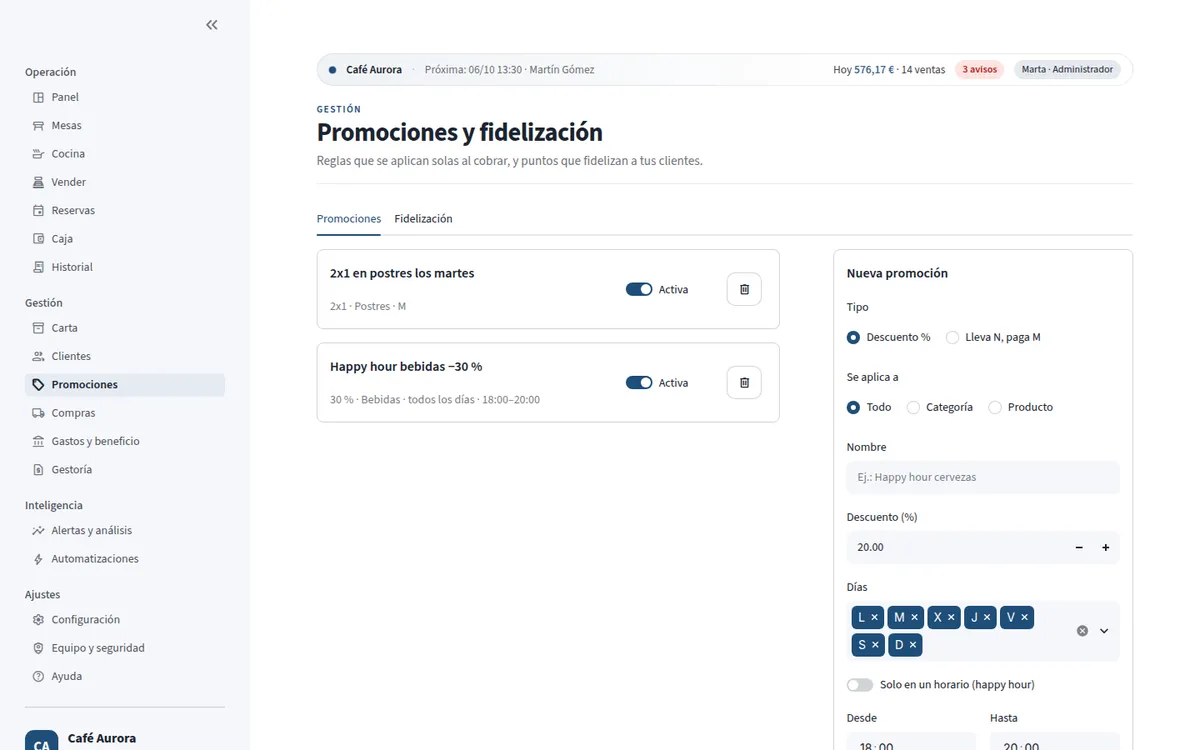Remove day J from the Días selection
1200x750 pixels.
[x=987, y=618]
